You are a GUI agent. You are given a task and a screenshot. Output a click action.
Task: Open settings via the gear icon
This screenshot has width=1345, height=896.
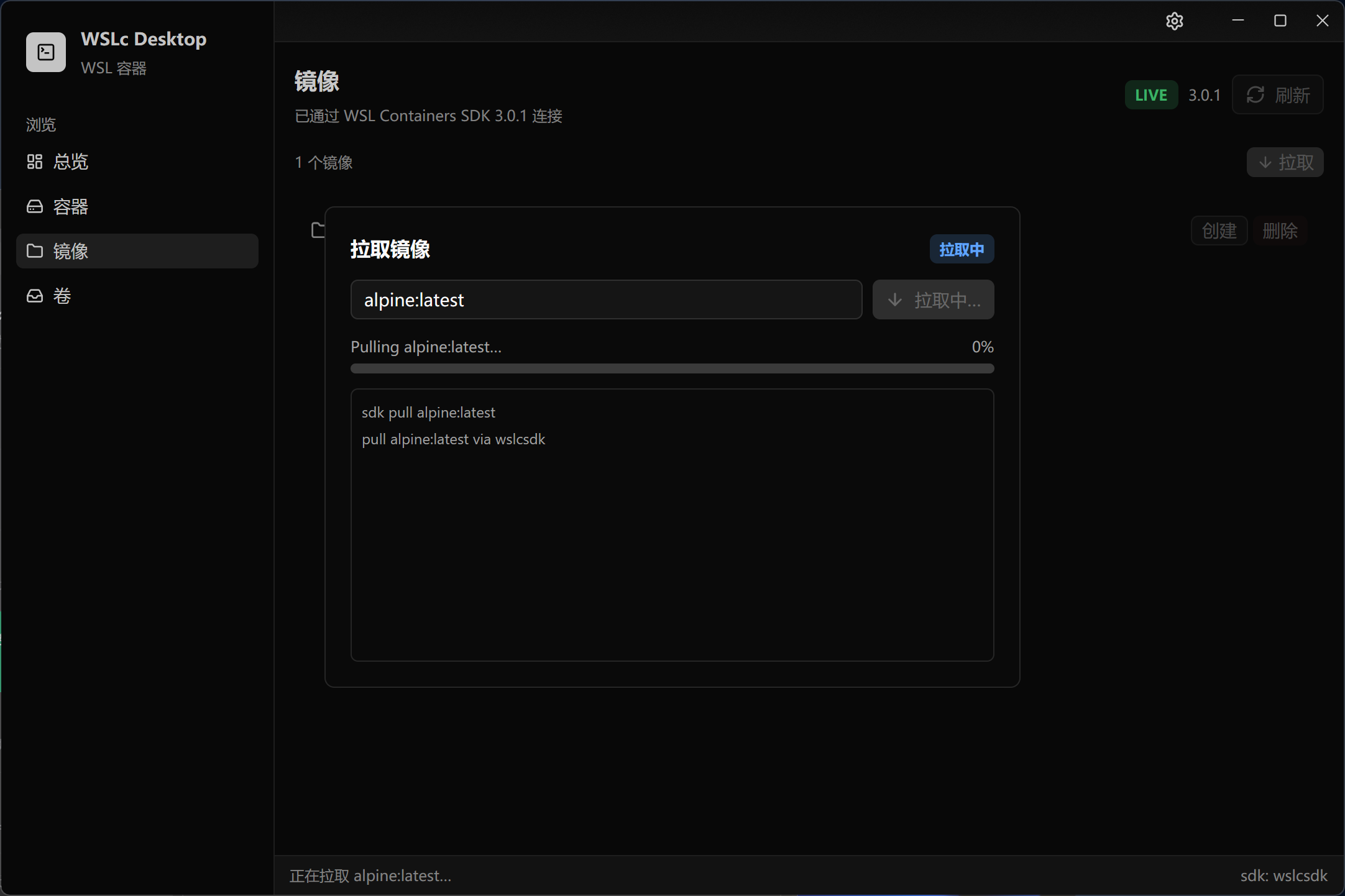pos(1174,21)
